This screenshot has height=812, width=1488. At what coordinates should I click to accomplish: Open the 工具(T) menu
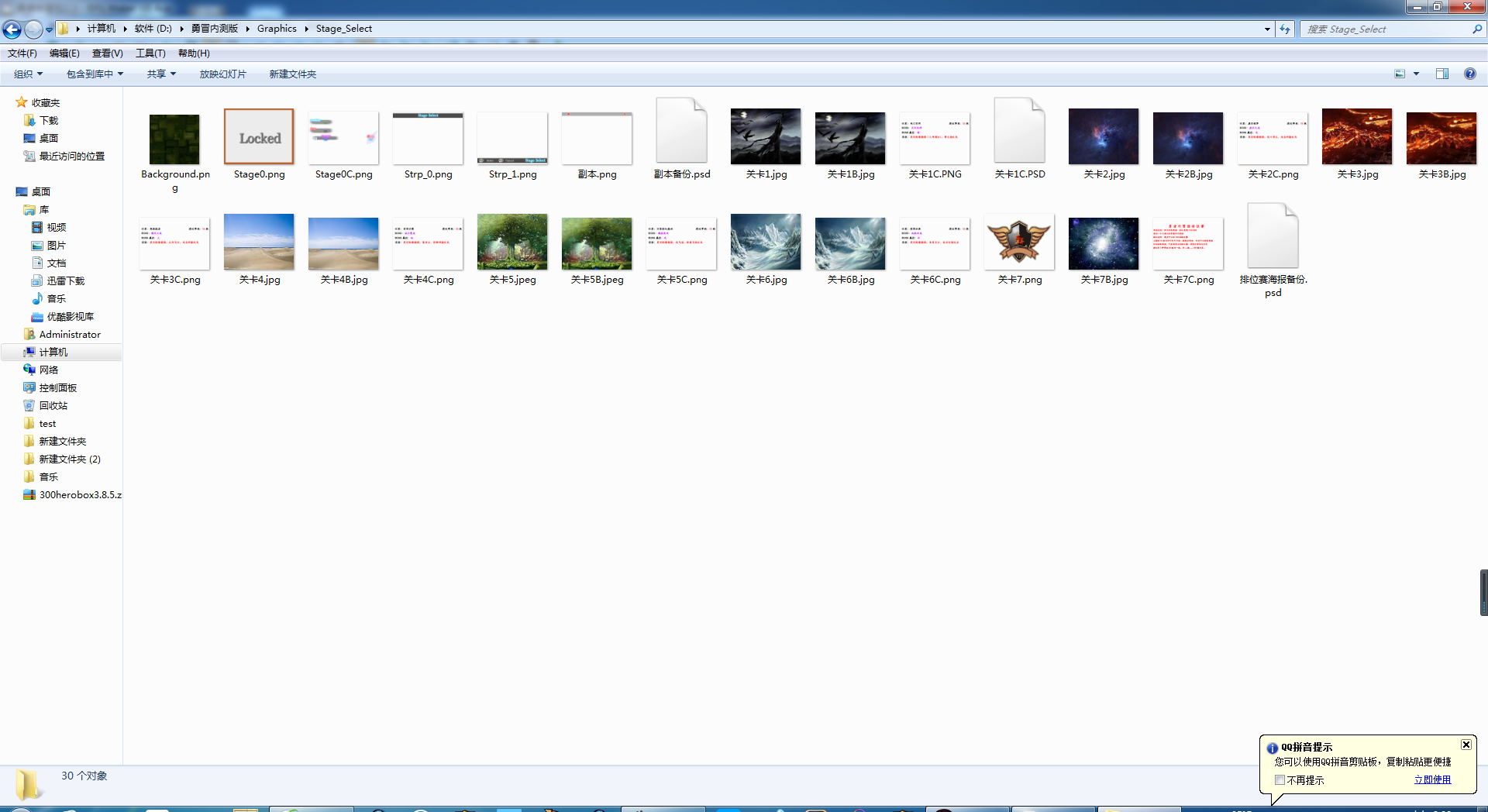[x=150, y=53]
